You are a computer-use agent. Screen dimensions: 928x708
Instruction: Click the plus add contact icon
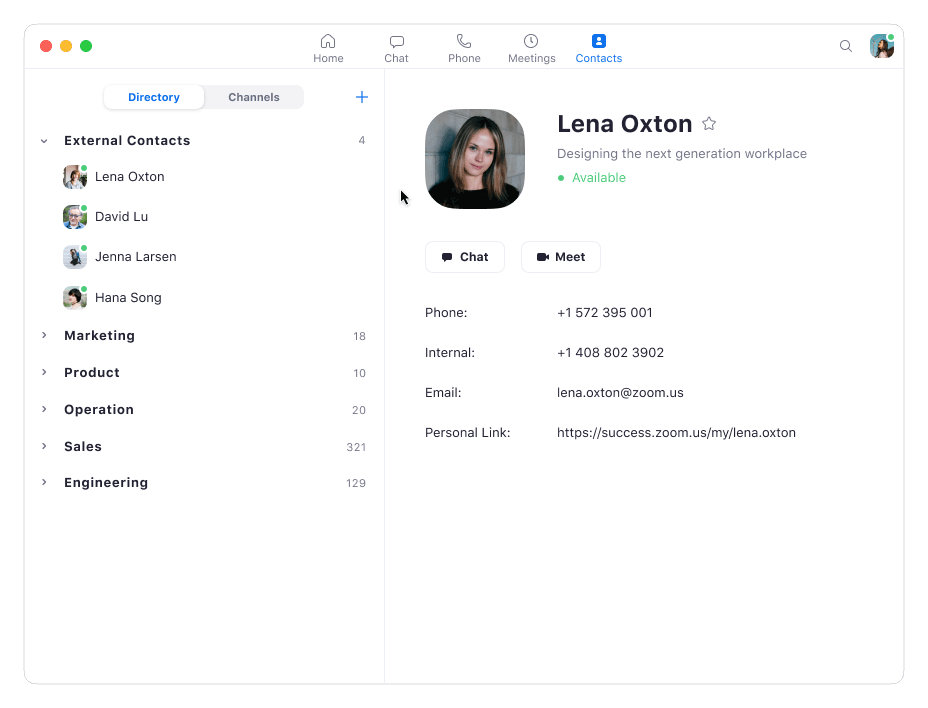tap(362, 97)
